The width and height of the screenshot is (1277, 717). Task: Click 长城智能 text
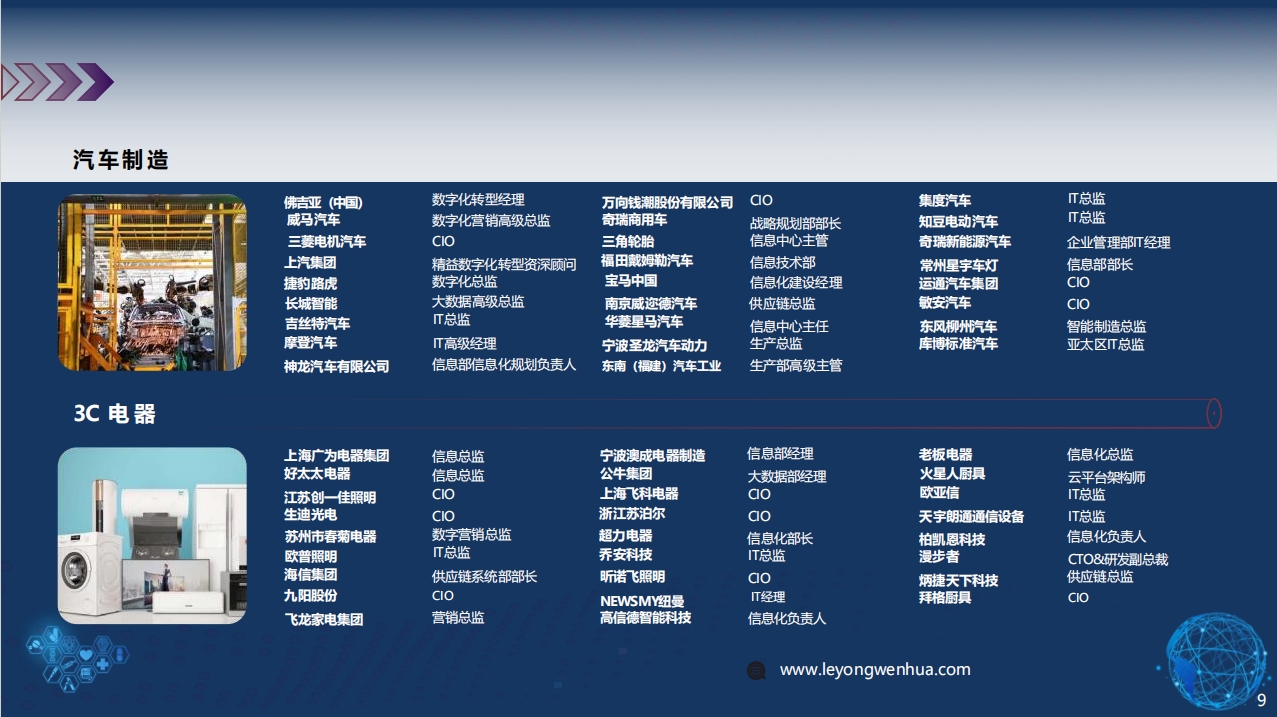310,304
